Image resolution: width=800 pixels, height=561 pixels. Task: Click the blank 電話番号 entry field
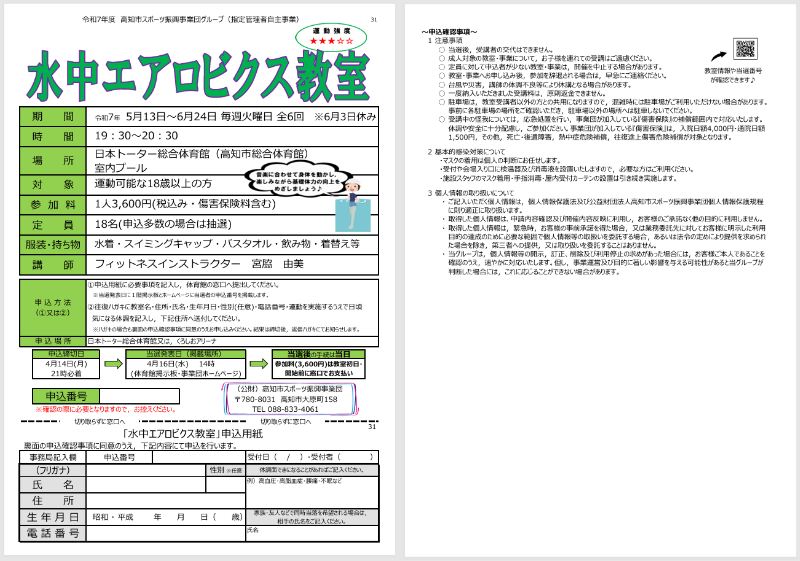166,533
